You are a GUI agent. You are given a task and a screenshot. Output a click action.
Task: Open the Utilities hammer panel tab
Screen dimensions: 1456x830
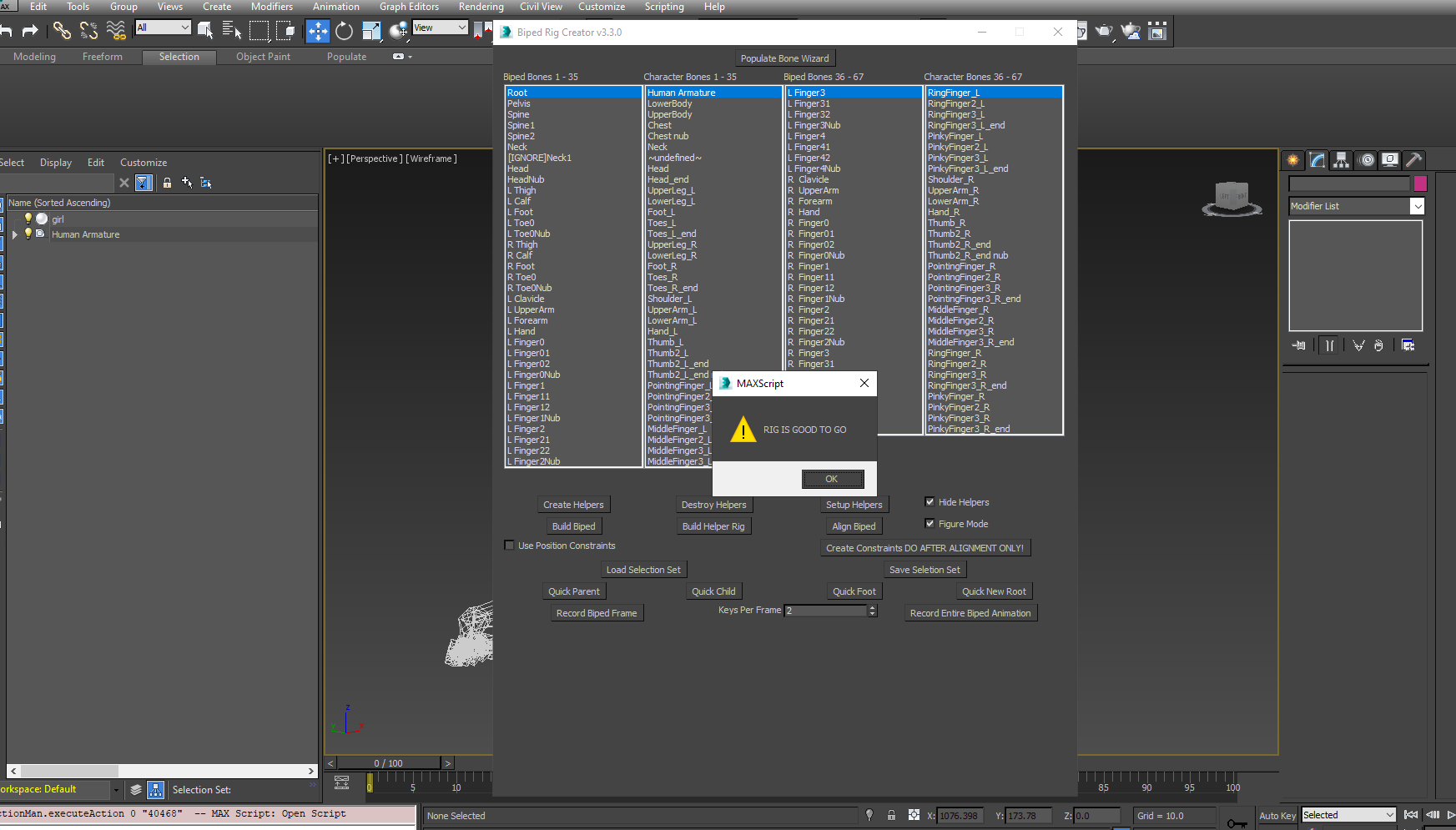tap(1413, 160)
